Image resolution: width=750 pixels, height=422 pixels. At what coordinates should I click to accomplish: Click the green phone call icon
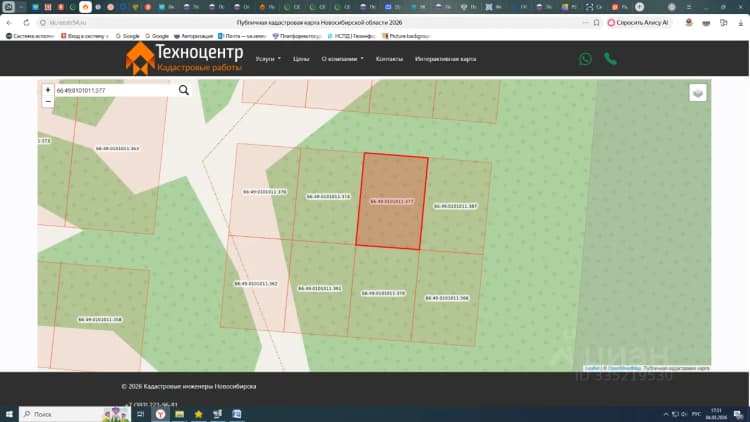610,59
